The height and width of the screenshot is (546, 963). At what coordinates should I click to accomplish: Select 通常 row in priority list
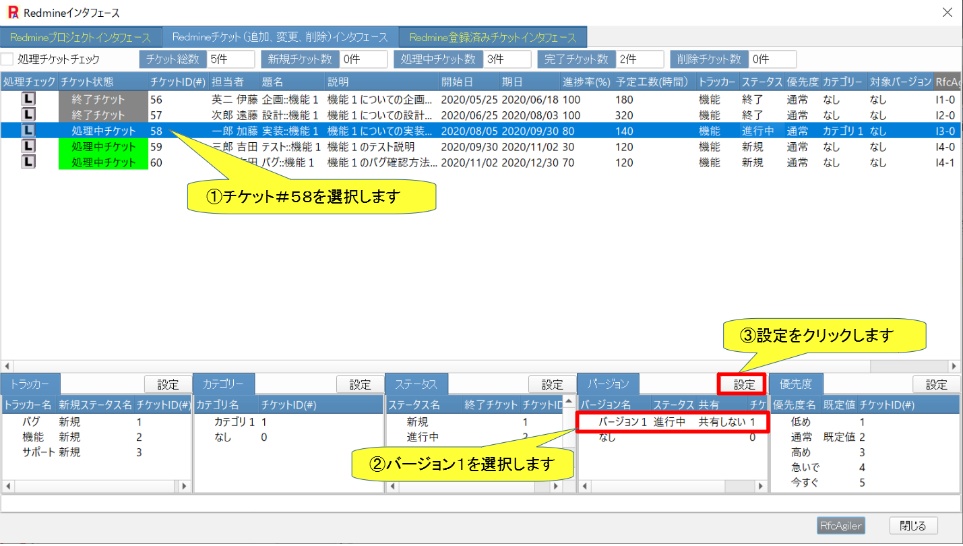pyautogui.click(x=865, y=437)
